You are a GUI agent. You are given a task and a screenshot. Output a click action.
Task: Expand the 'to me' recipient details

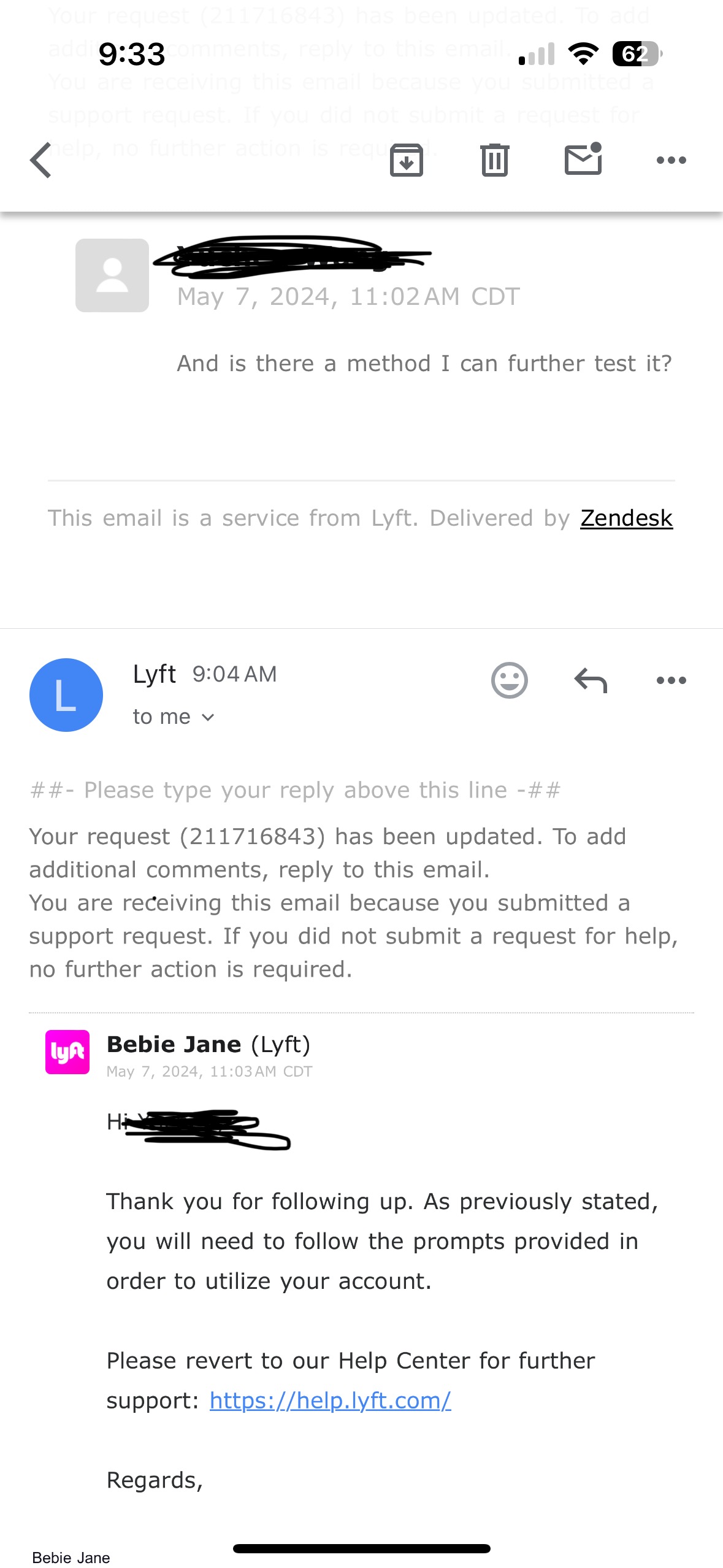174,715
